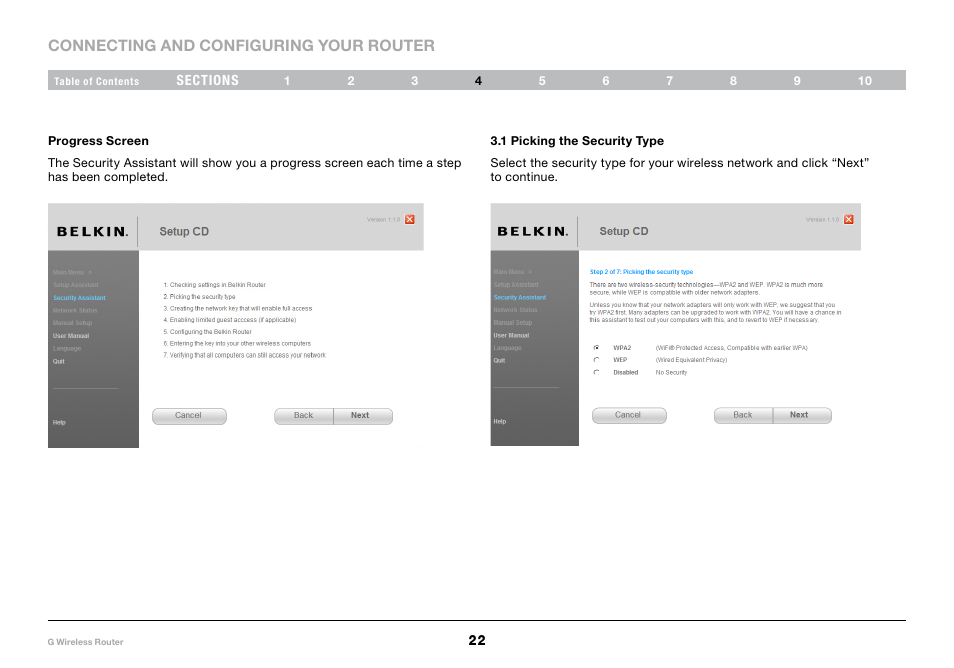The image size is (954, 668).
Task: Click Quit in security type window sidebar
Action: point(499,361)
